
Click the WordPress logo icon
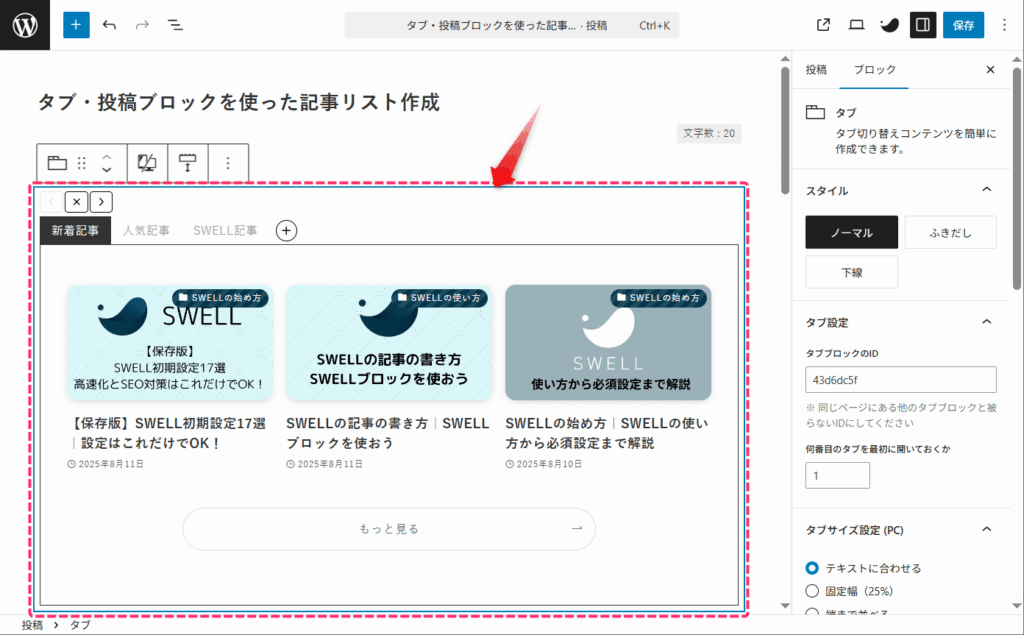click(x=25, y=25)
